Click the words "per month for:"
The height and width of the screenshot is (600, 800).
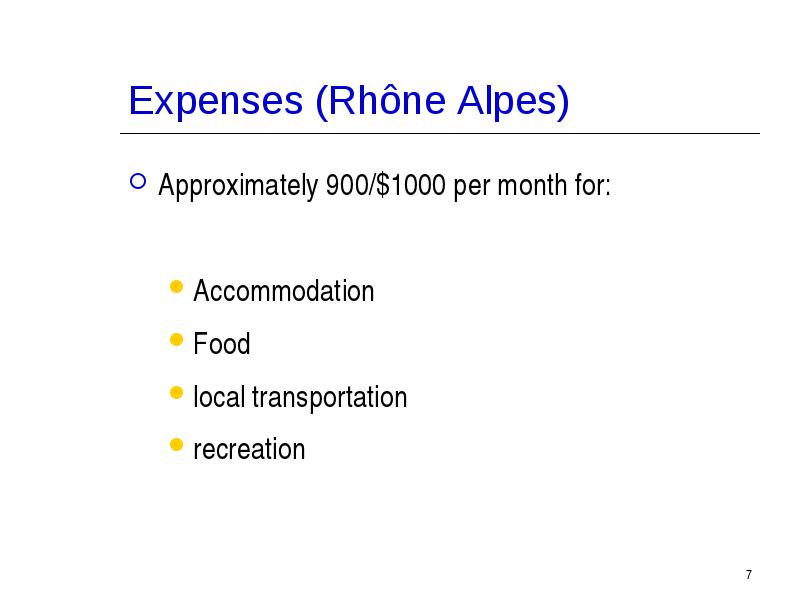[x=532, y=186]
